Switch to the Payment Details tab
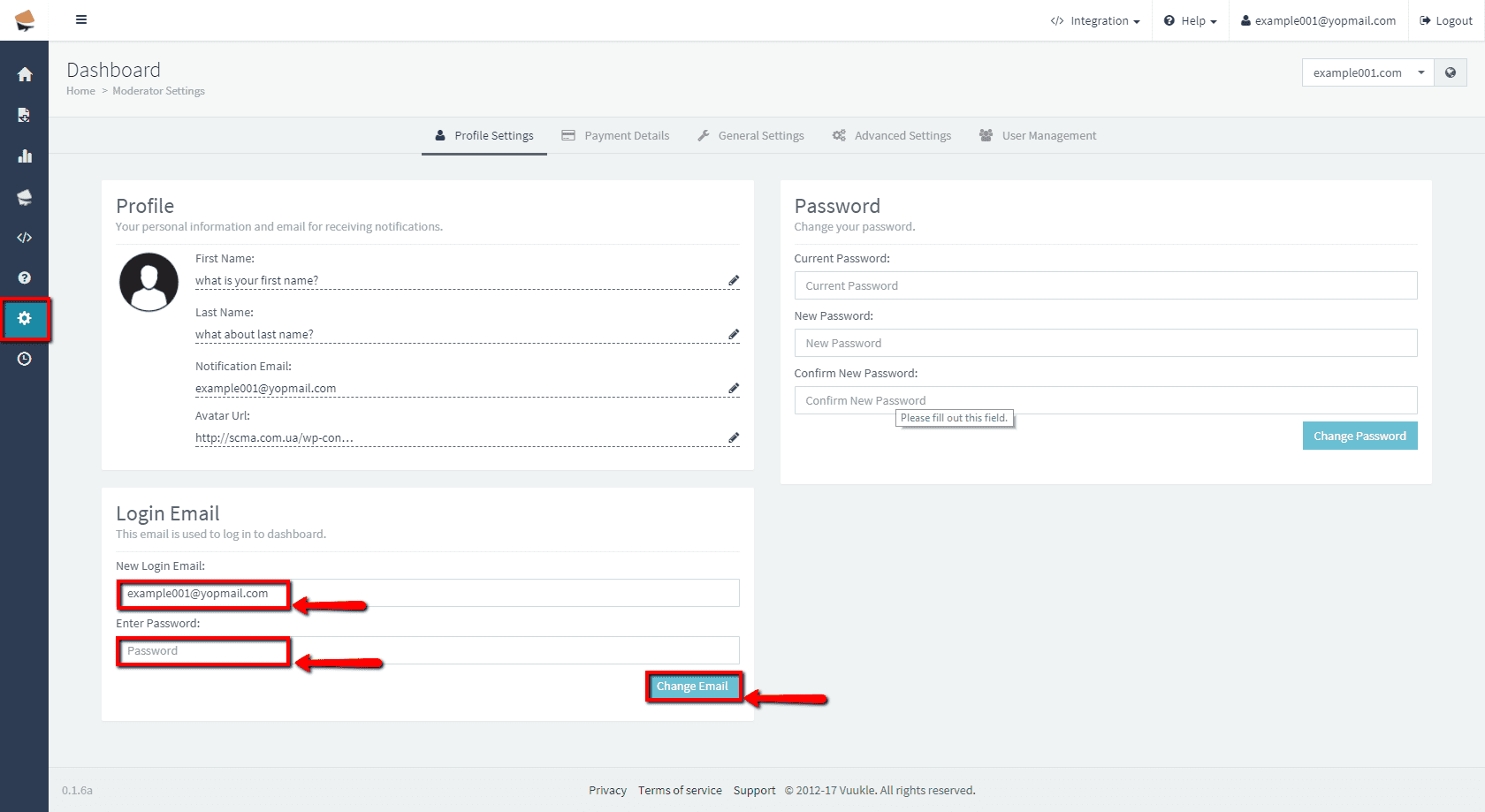Viewport: 1485px width, 812px height. (x=616, y=136)
